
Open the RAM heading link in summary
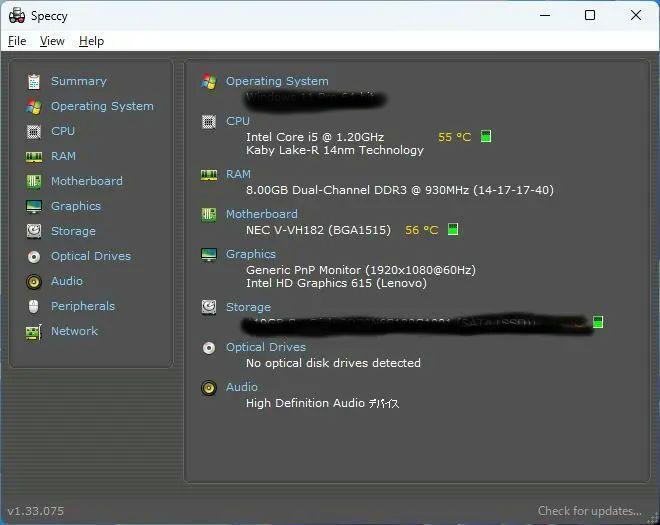coord(238,174)
